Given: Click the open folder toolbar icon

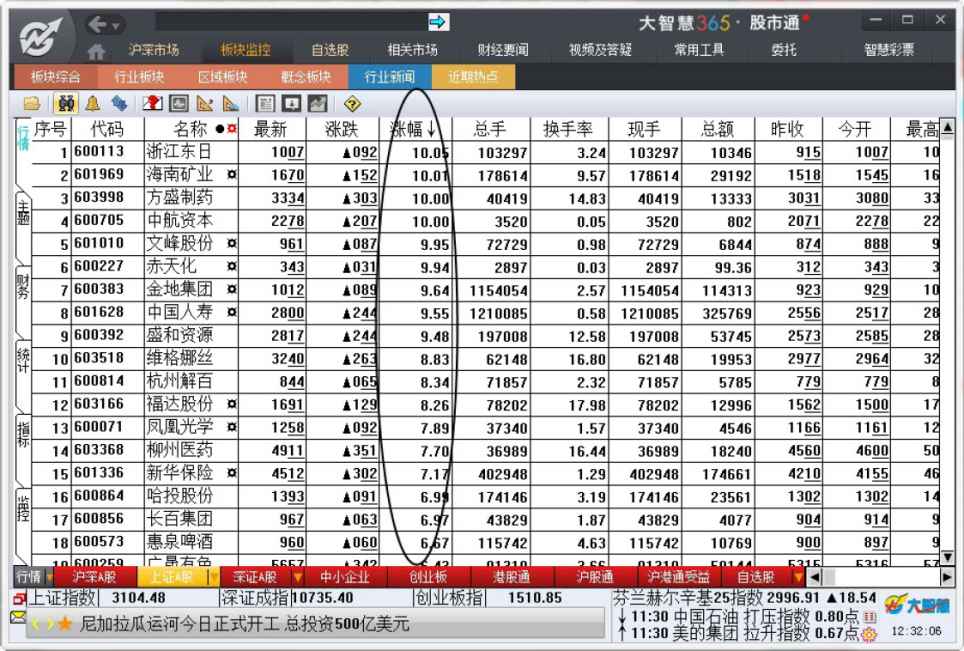Looking at the screenshot, I should coord(32,104).
